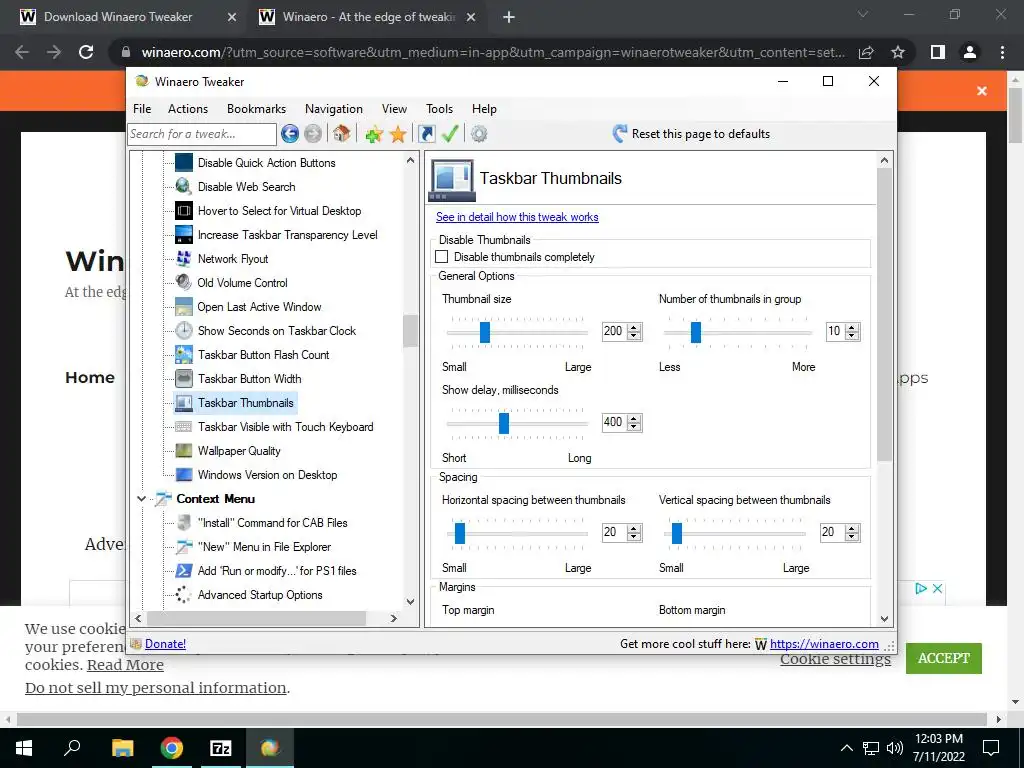This screenshot has height=768, width=1024.
Task: Open the Actions menu
Action: [188, 109]
